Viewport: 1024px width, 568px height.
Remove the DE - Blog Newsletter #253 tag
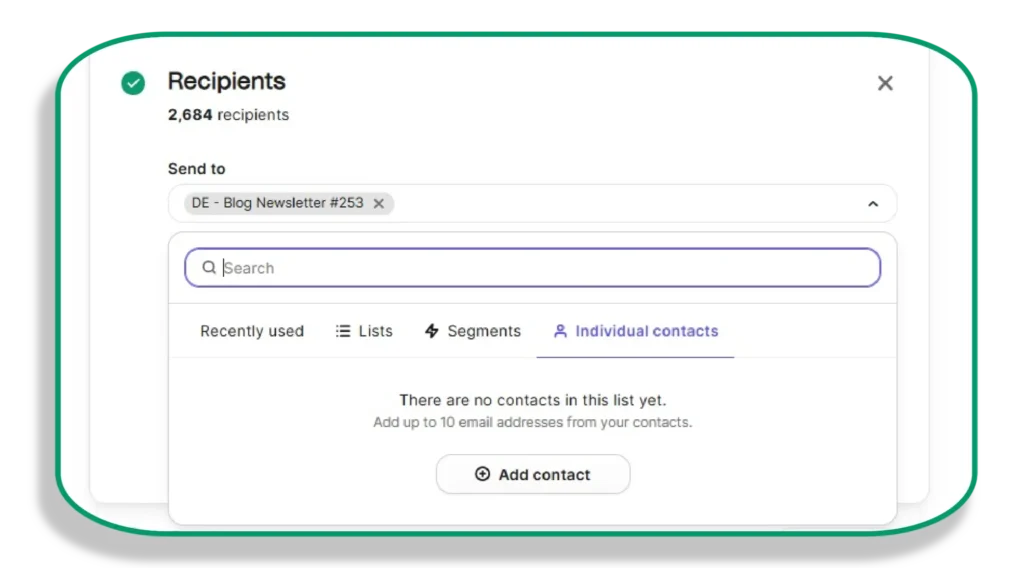tap(379, 204)
